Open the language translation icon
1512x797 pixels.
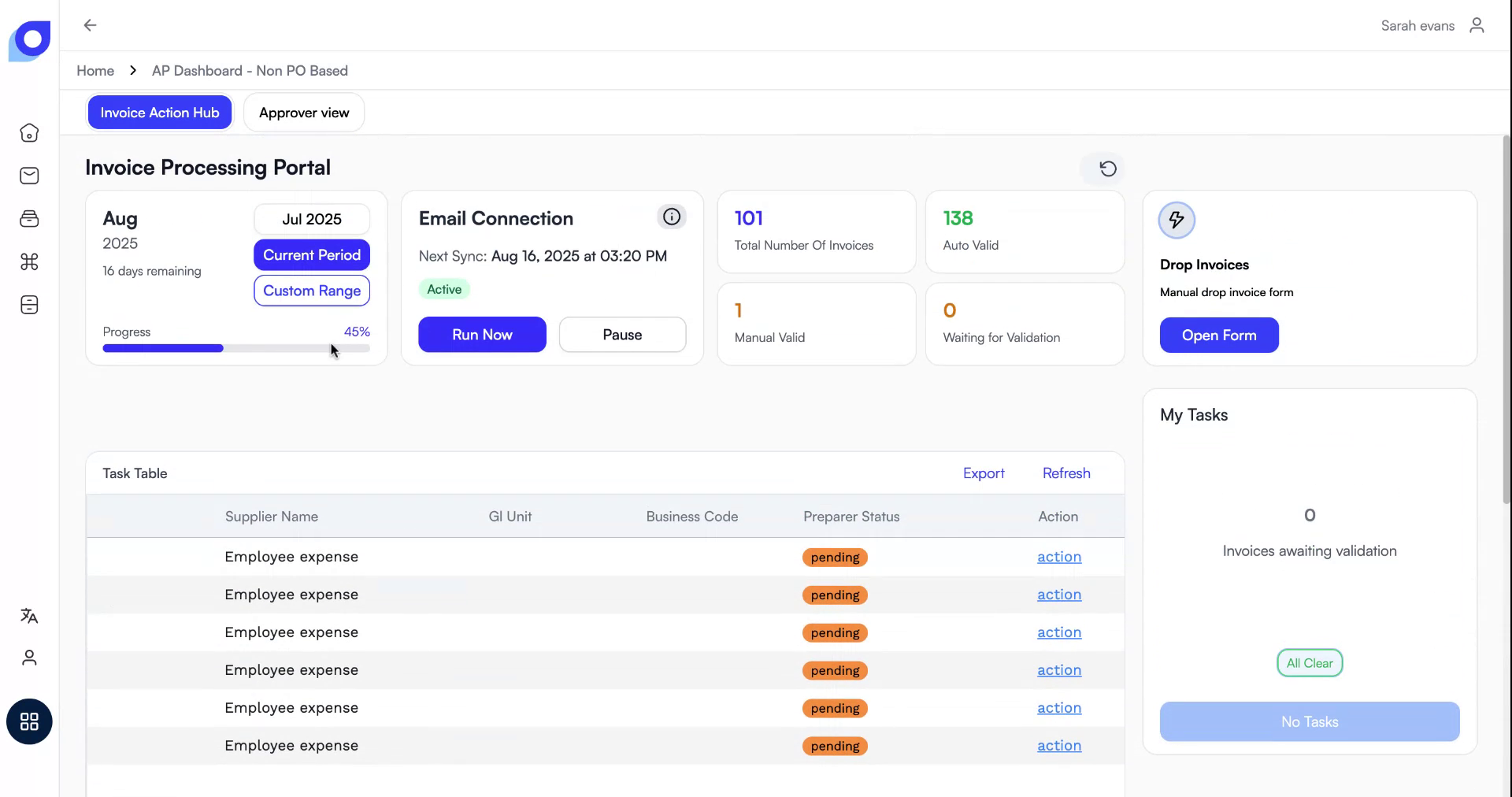[x=28, y=616]
